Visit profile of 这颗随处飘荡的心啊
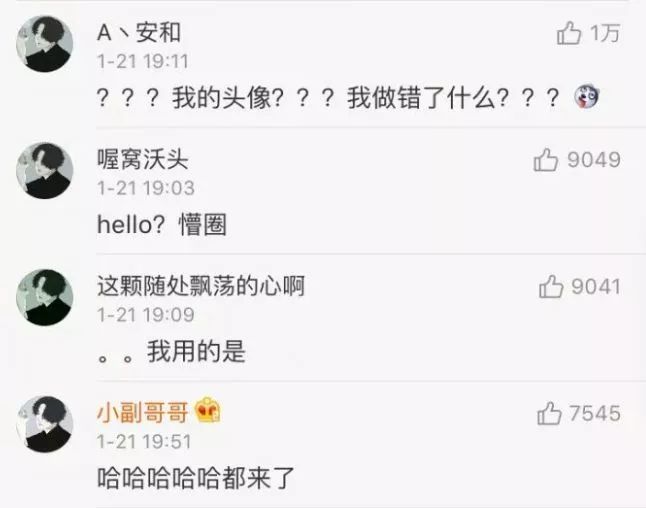 (x=201, y=286)
